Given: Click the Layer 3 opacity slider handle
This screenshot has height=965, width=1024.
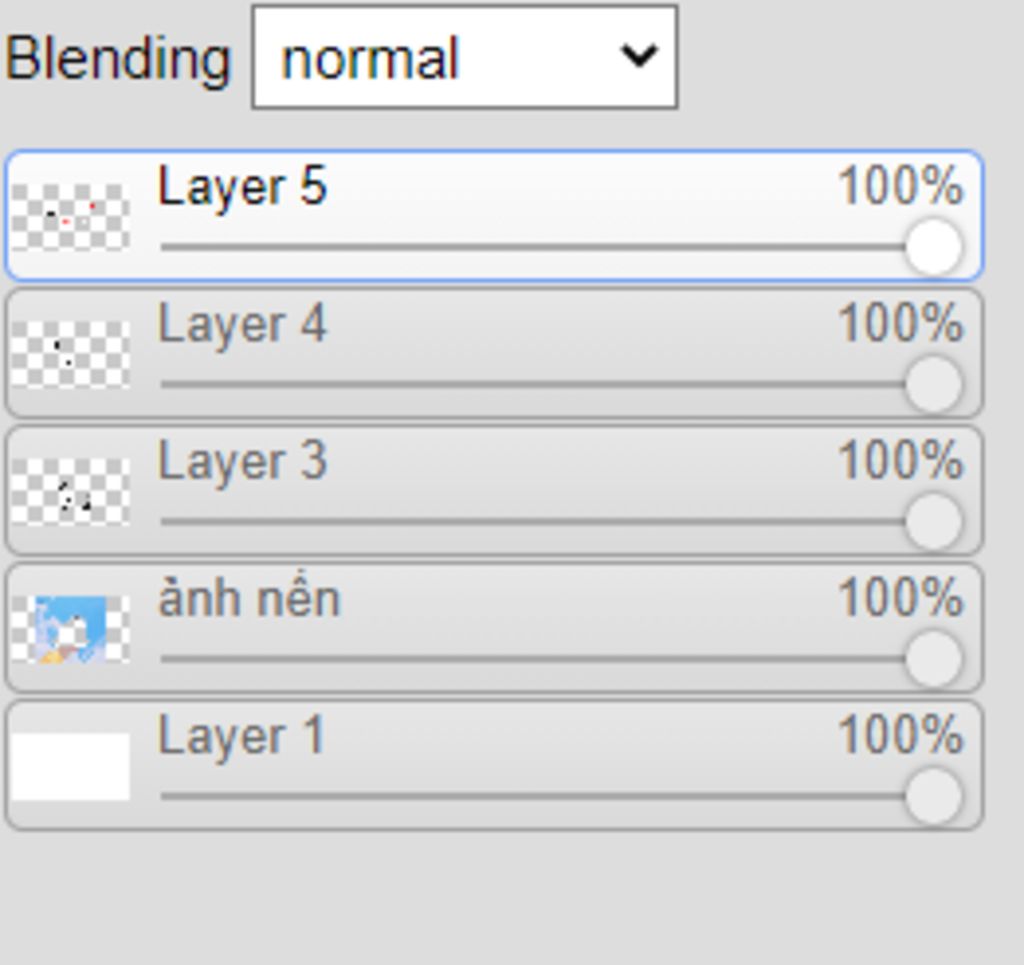Looking at the screenshot, I should pyautogui.click(x=933, y=522).
